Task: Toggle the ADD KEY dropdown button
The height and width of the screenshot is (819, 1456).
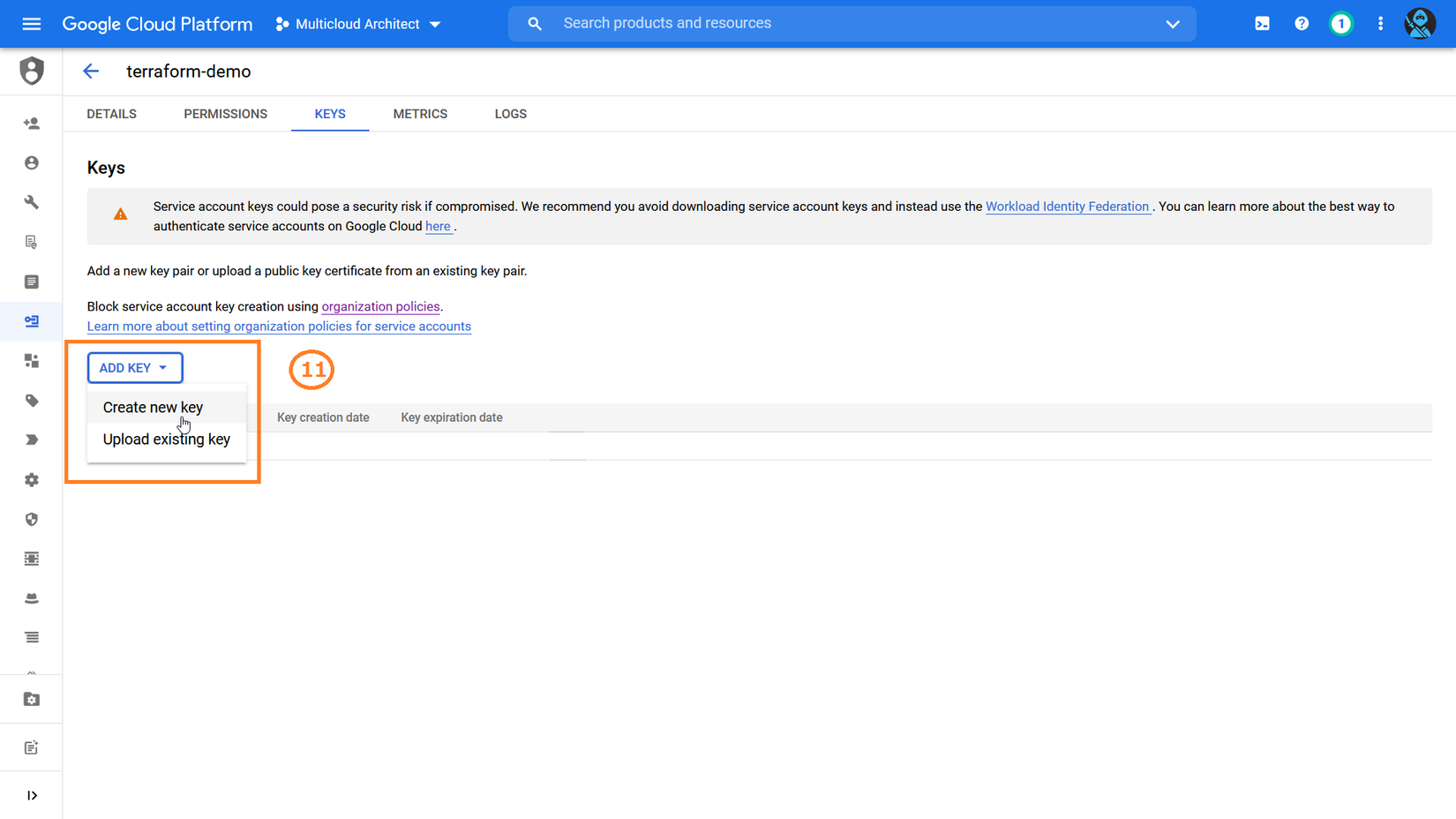Action: tap(135, 368)
